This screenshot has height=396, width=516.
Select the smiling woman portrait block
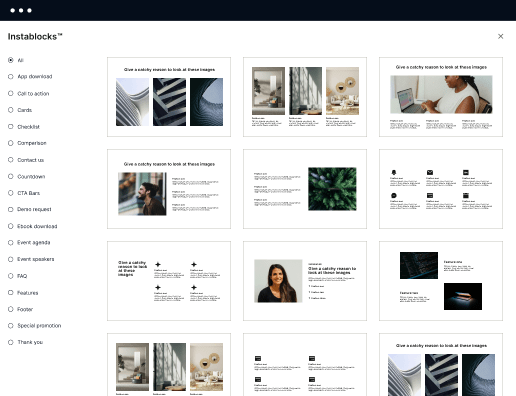(305, 281)
